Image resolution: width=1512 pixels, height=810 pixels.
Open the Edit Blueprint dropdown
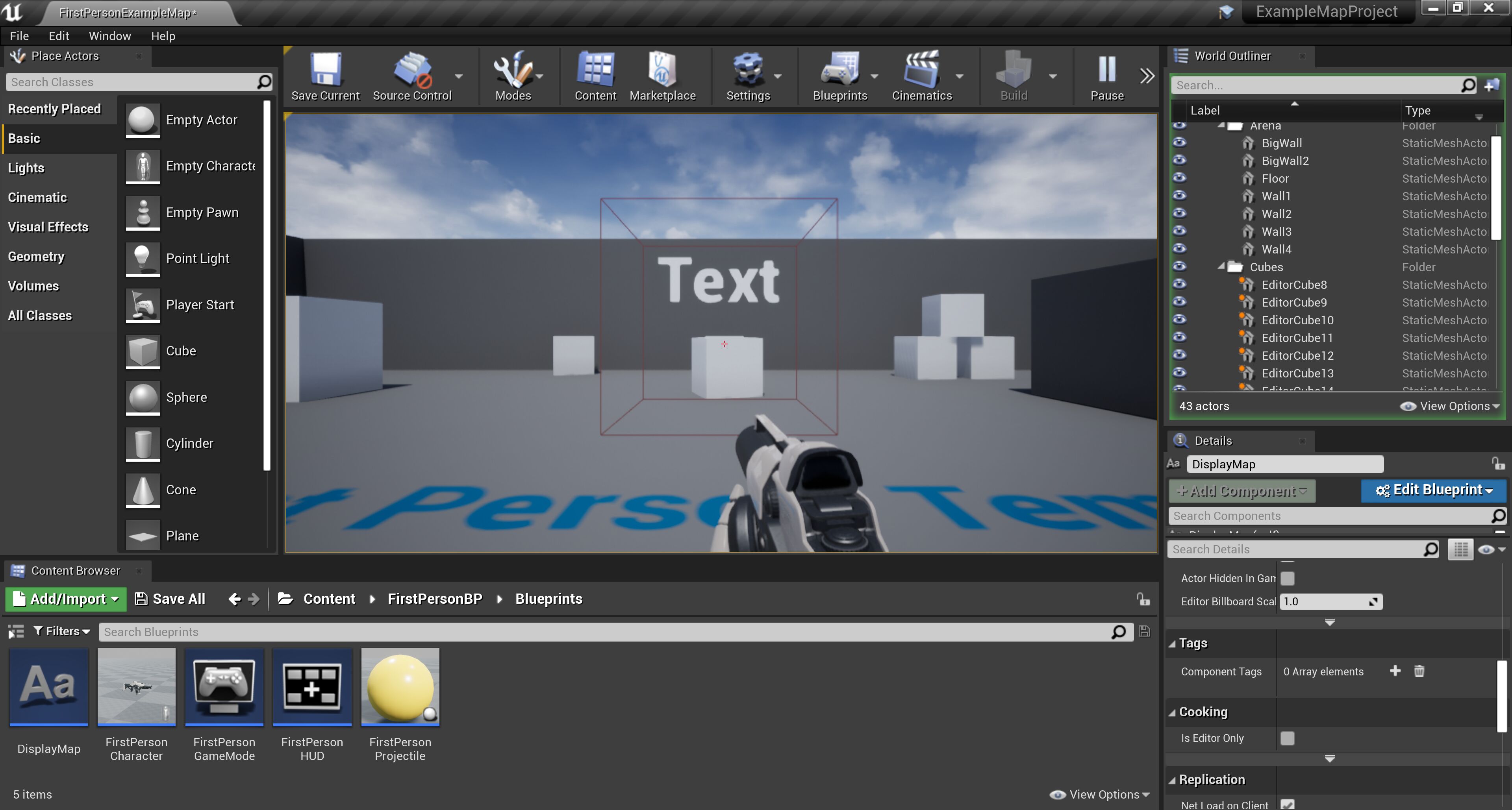point(1433,490)
